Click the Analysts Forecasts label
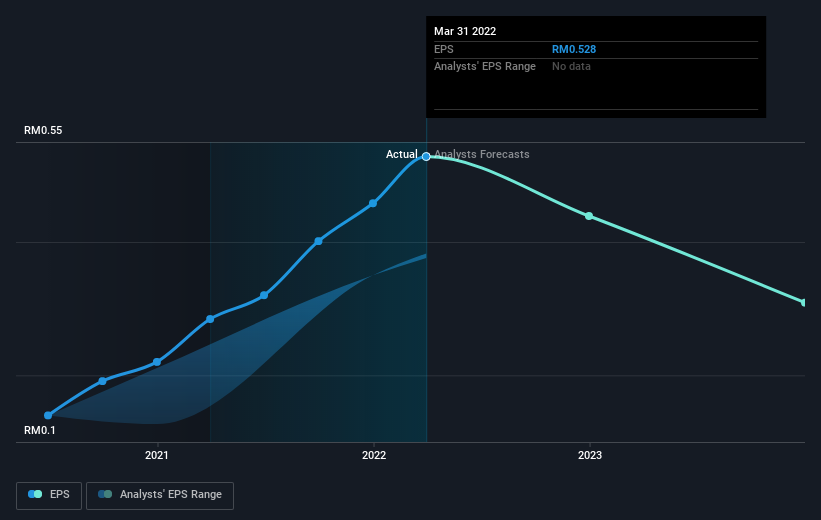The image size is (821, 520). tap(483, 155)
